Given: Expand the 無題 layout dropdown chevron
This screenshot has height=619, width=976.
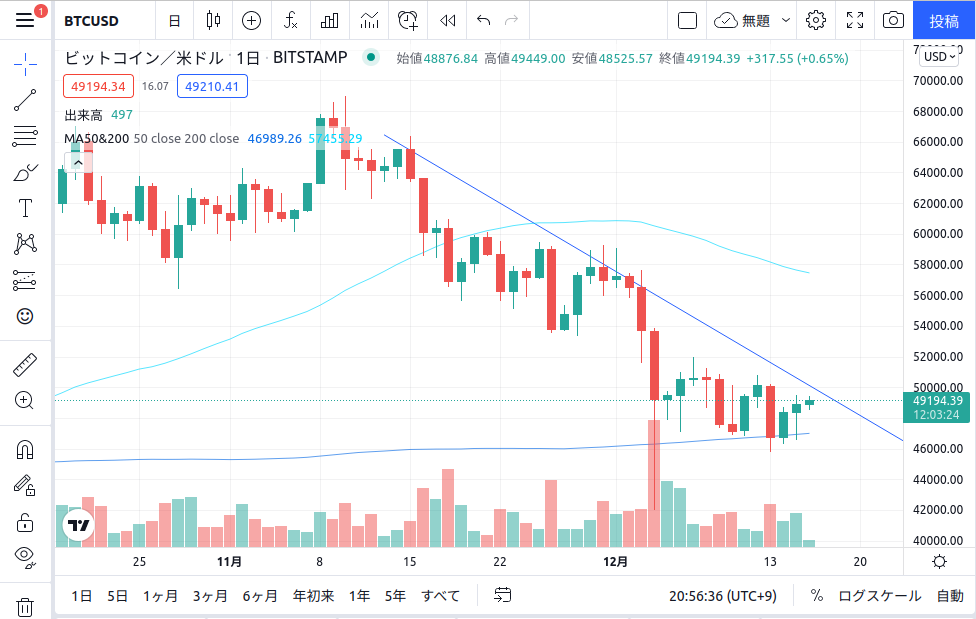Looking at the screenshot, I should click(786, 20).
